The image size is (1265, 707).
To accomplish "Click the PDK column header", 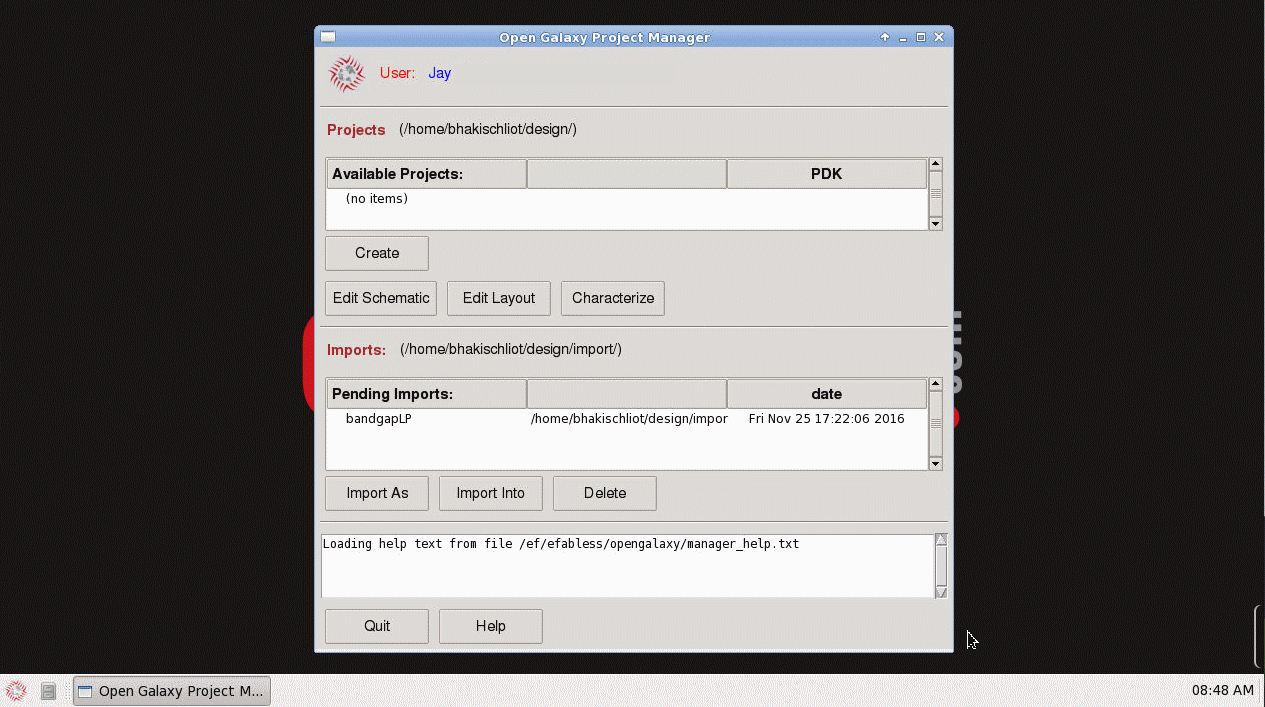I will [827, 174].
